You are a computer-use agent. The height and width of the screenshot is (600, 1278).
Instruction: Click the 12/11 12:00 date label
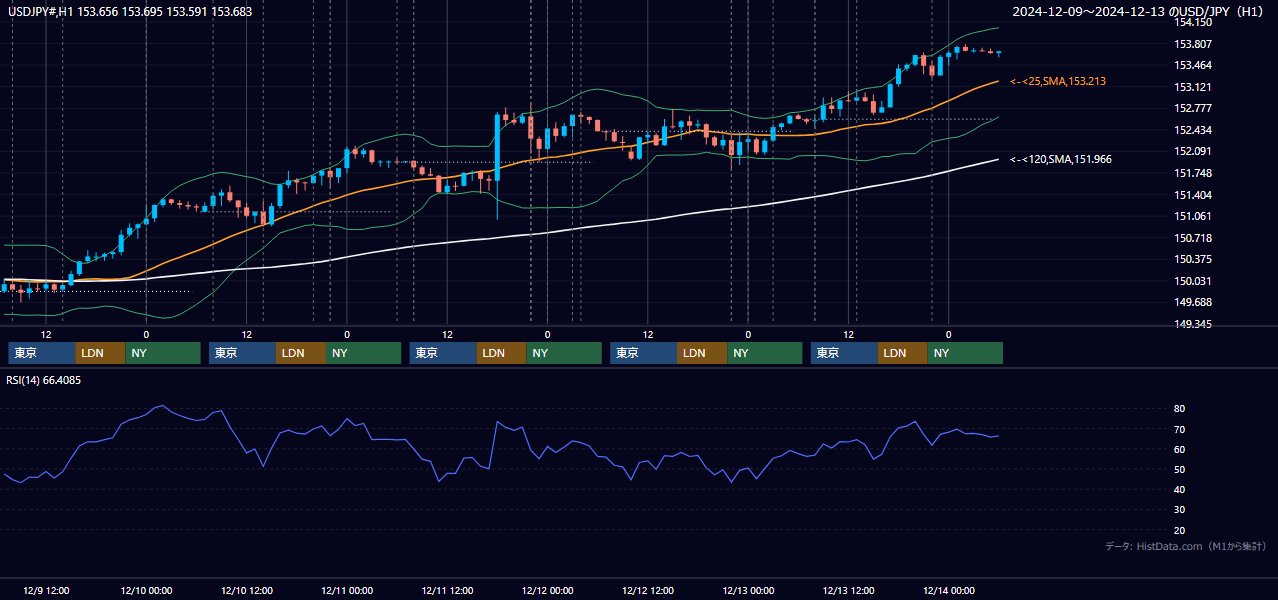click(x=447, y=591)
